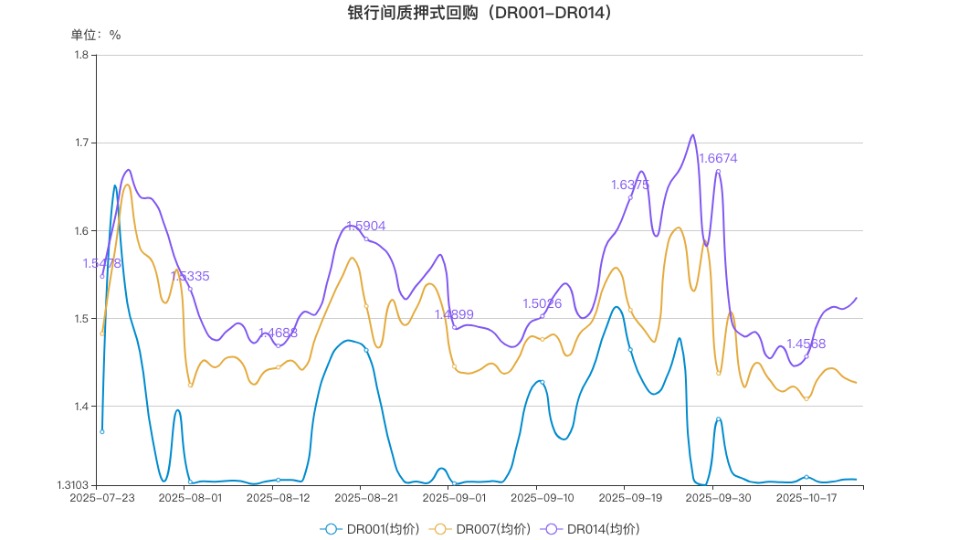Screen dimensions: 959x540
Task: Select the purple DR014 legend marker icon
Action: [x=552, y=529]
